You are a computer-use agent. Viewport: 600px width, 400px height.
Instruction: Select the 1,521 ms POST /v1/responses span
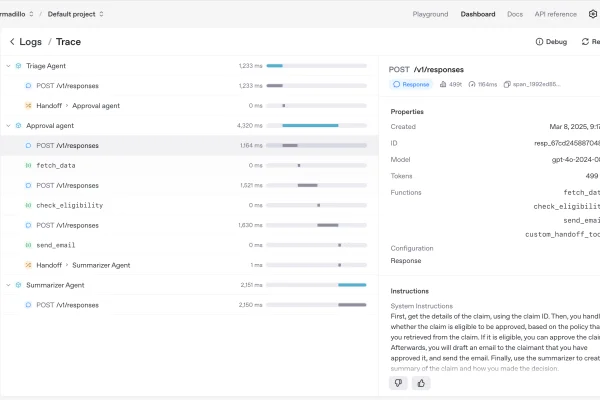pos(190,185)
